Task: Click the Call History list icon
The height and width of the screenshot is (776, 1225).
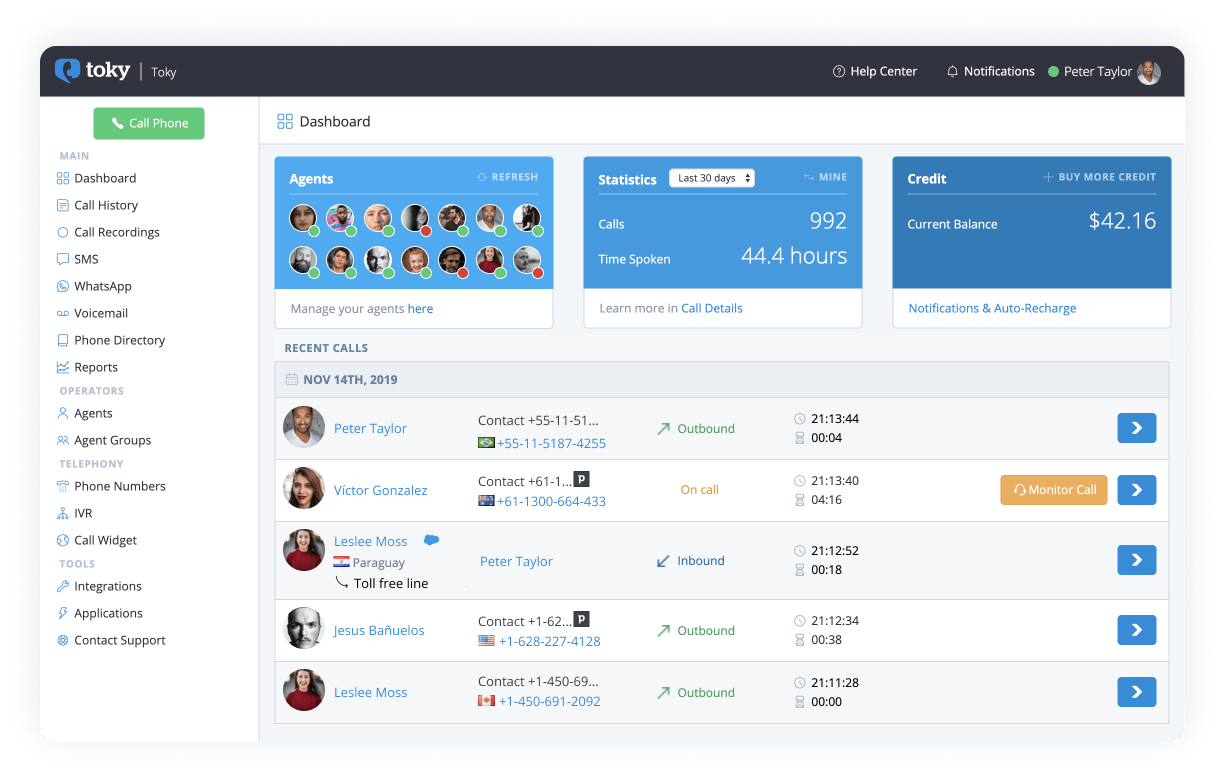Action: tap(63, 205)
